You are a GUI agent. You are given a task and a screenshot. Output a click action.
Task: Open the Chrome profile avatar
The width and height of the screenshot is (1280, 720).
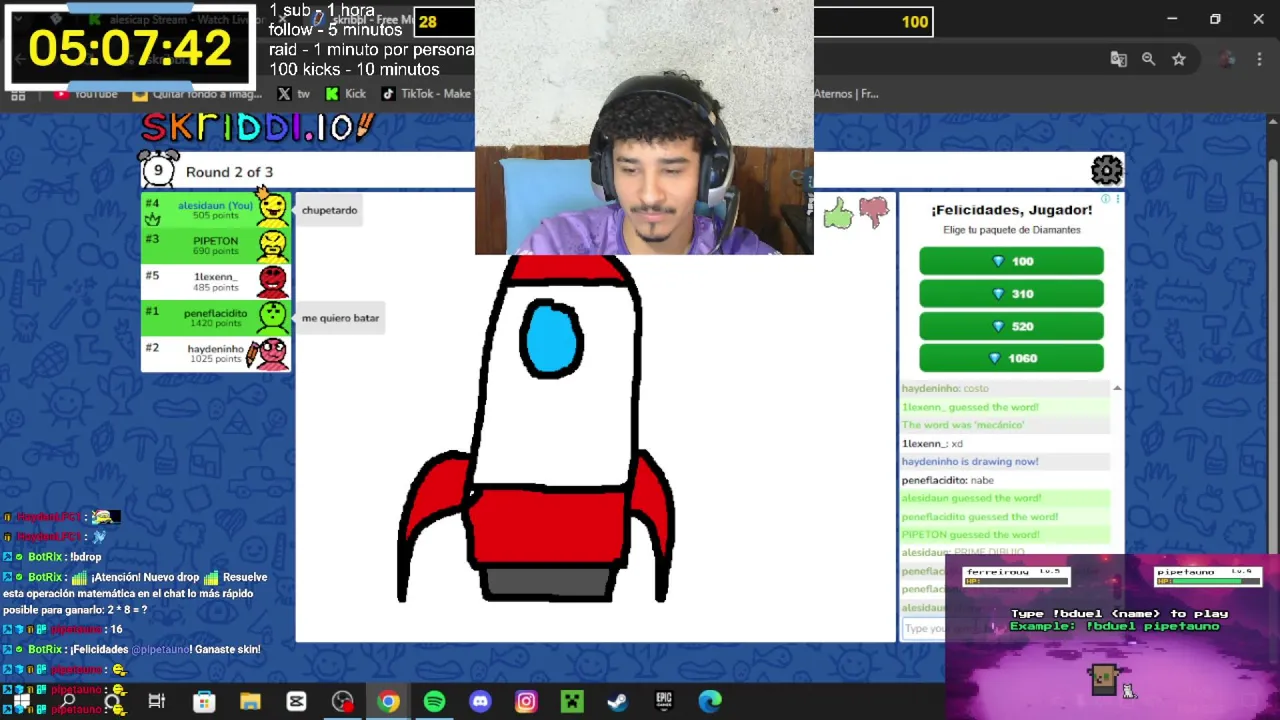[1229, 59]
